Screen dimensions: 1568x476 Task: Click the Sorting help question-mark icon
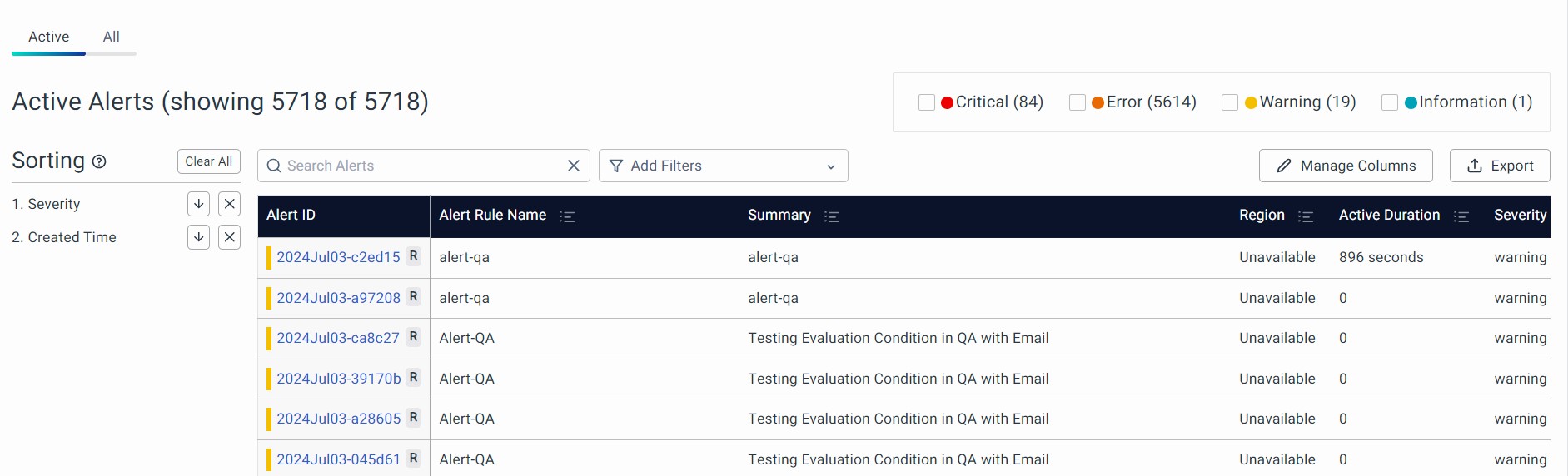coord(99,161)
